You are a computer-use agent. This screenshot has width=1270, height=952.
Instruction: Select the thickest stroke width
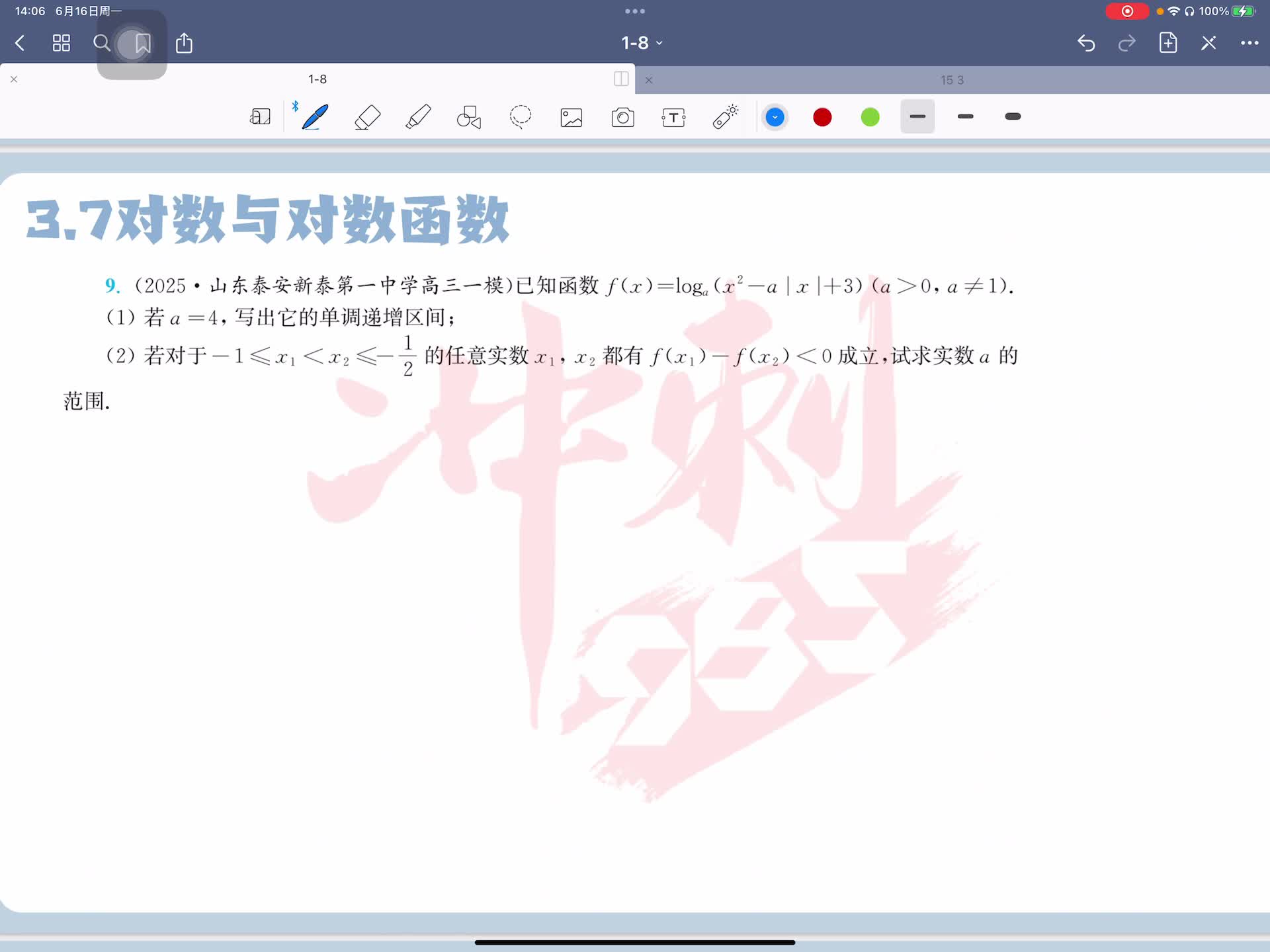tap(1013, 116)
